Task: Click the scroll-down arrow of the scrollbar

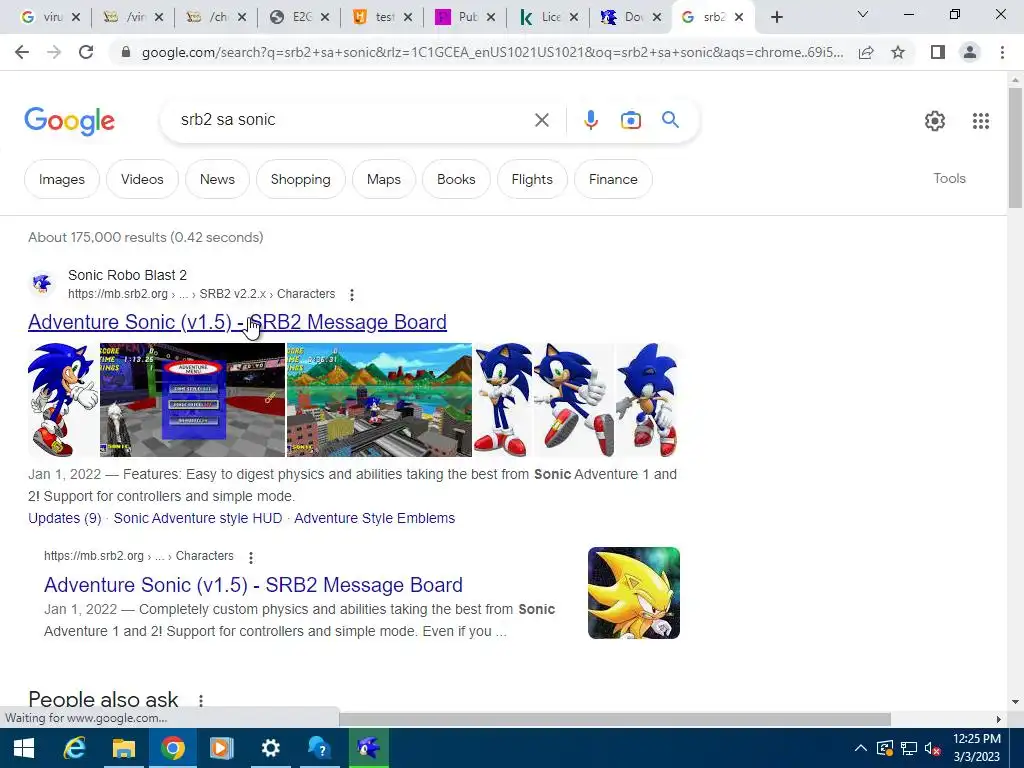Action: [x=1015, y=702]
